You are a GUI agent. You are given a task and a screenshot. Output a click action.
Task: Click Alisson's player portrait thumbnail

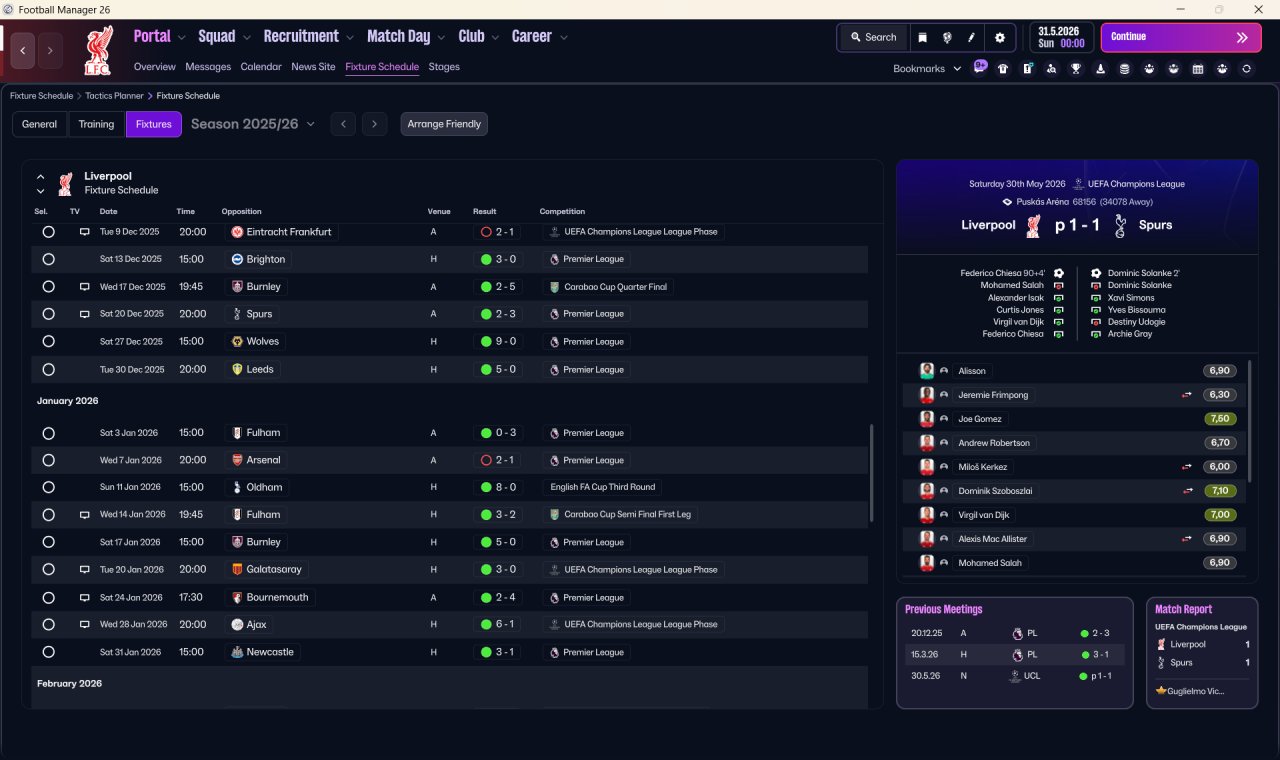(x=927, y=371)
